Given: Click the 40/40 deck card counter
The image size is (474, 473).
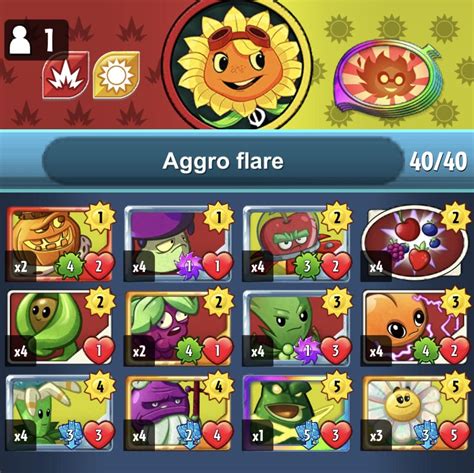Looking at the screenshot, I should click(x=438, y=162).
